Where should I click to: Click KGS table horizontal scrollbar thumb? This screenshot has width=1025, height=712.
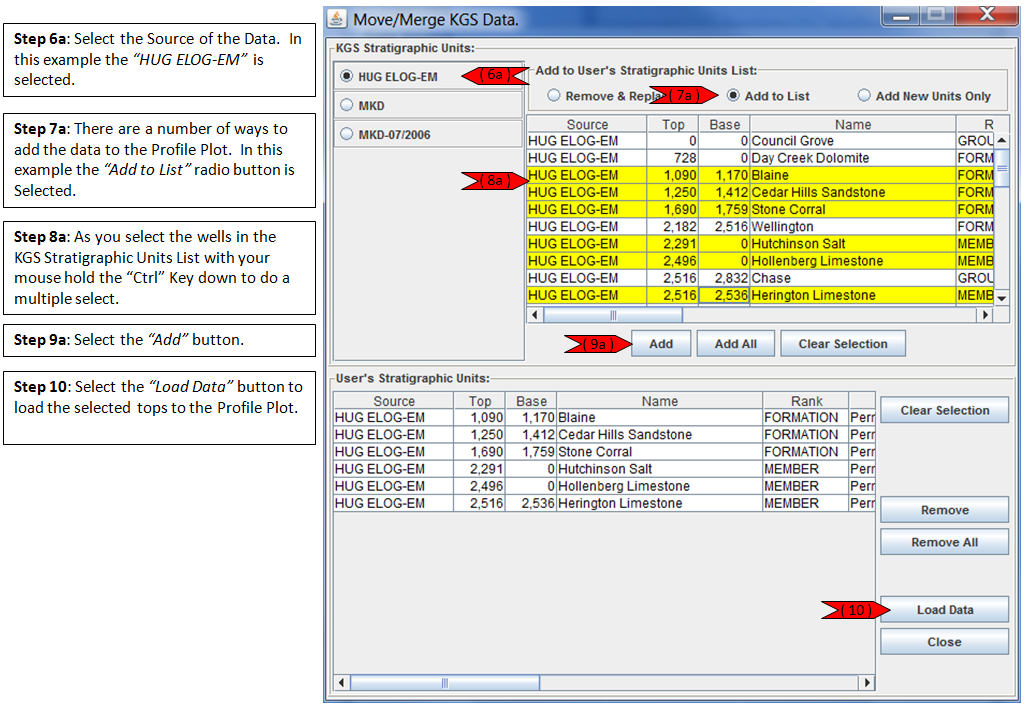pos(613,314)
